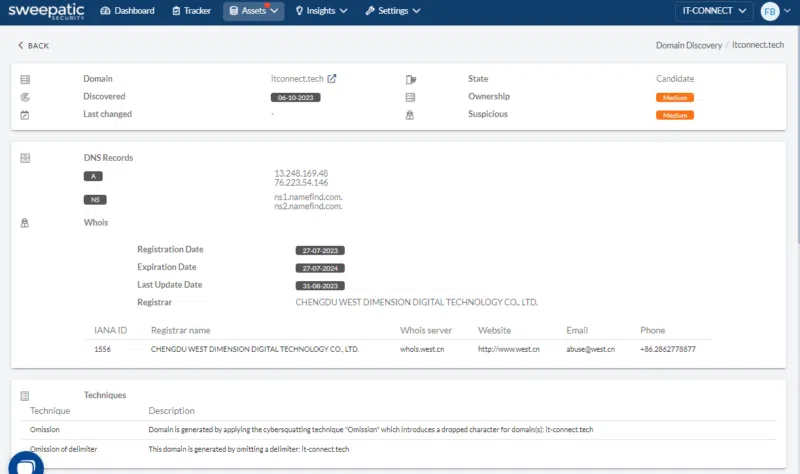Click the Insights lightbulb icon
This screenshot has height=474, width=800.
[299, 11]
